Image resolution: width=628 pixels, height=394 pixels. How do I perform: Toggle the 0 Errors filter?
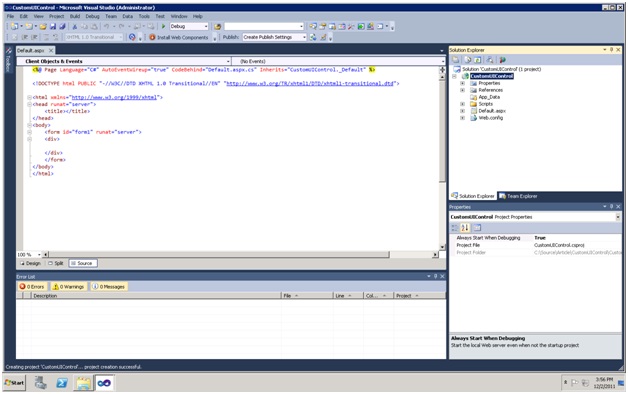tap(32, 287)
